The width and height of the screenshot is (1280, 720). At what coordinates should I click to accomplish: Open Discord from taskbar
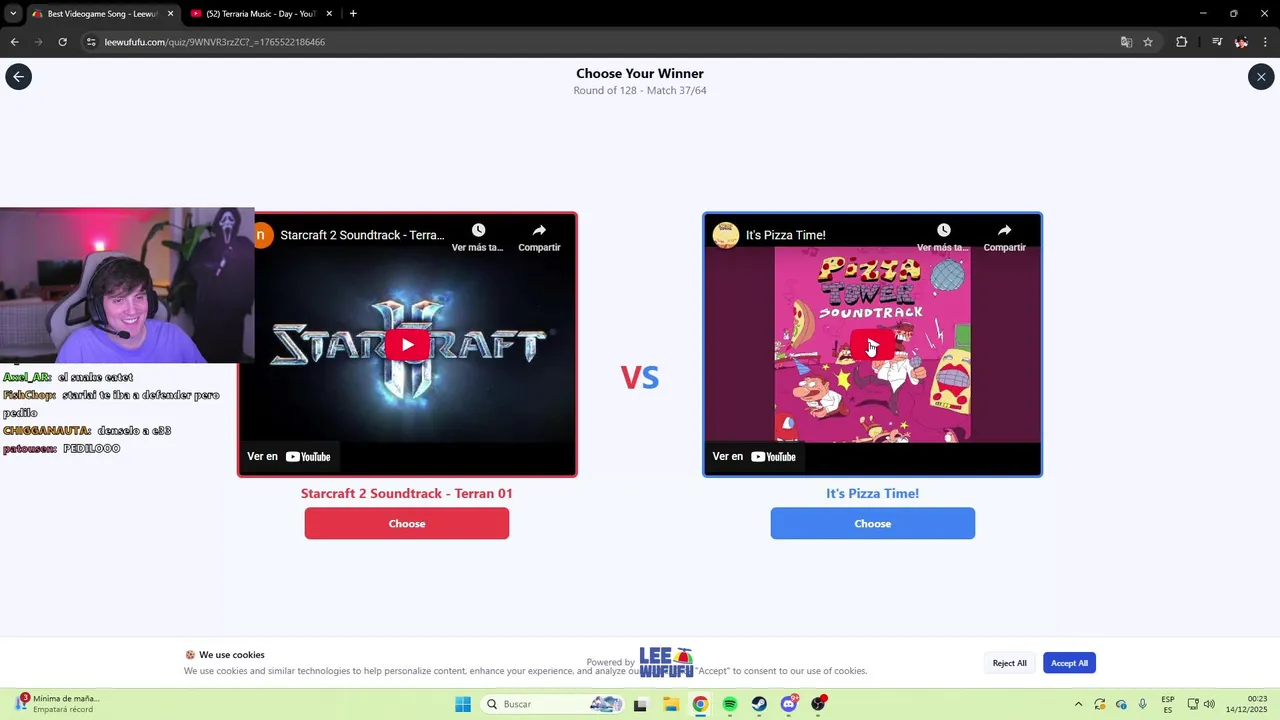(789, 704)
